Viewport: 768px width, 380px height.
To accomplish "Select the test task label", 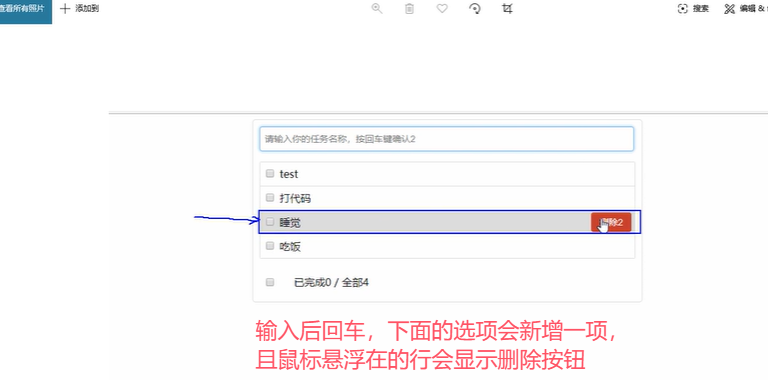I will [x=288, y=174].
